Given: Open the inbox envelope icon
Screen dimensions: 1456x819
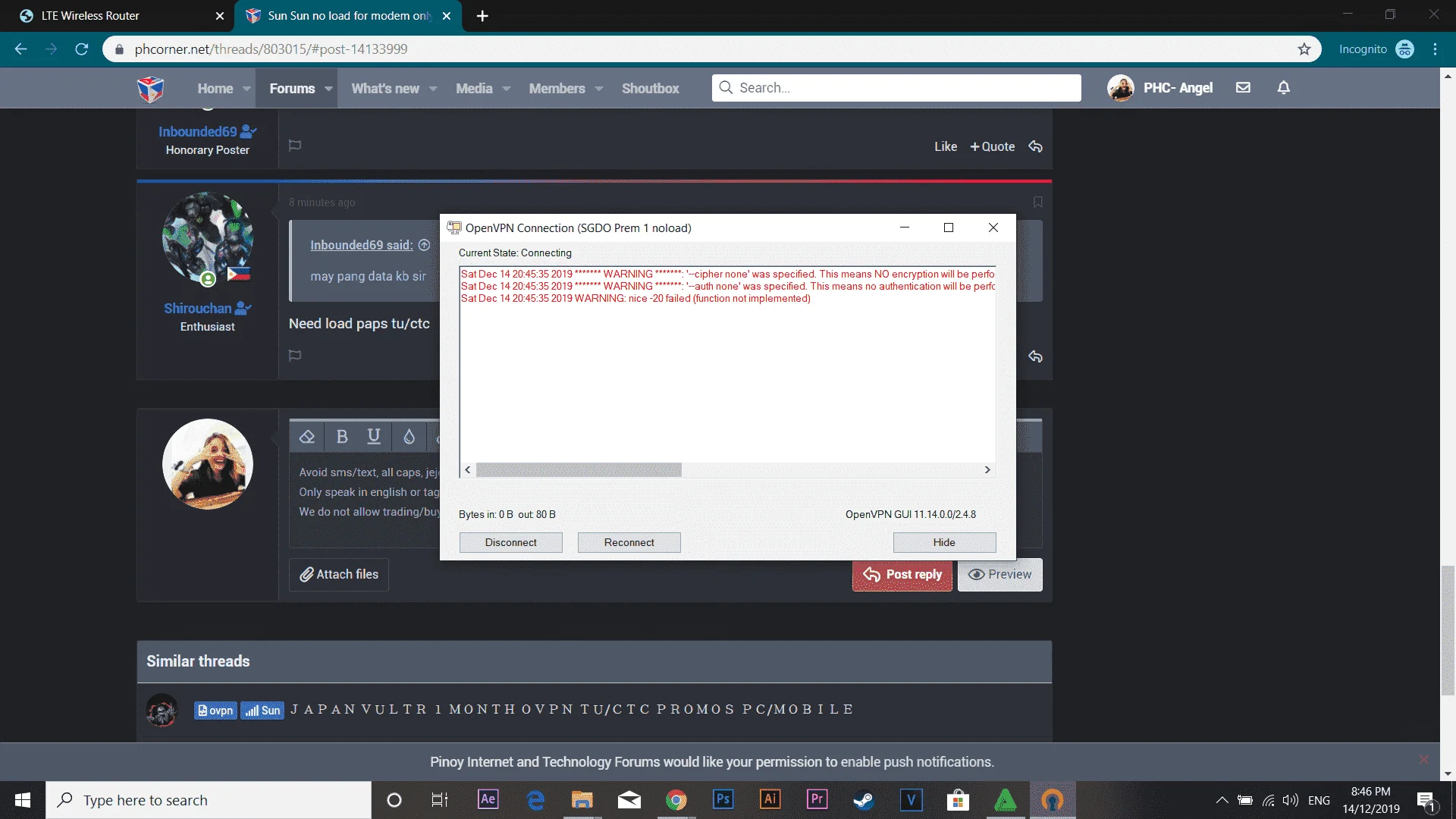Looking at the screenshot, I should pyautogui.click(x=1243, y=88).
